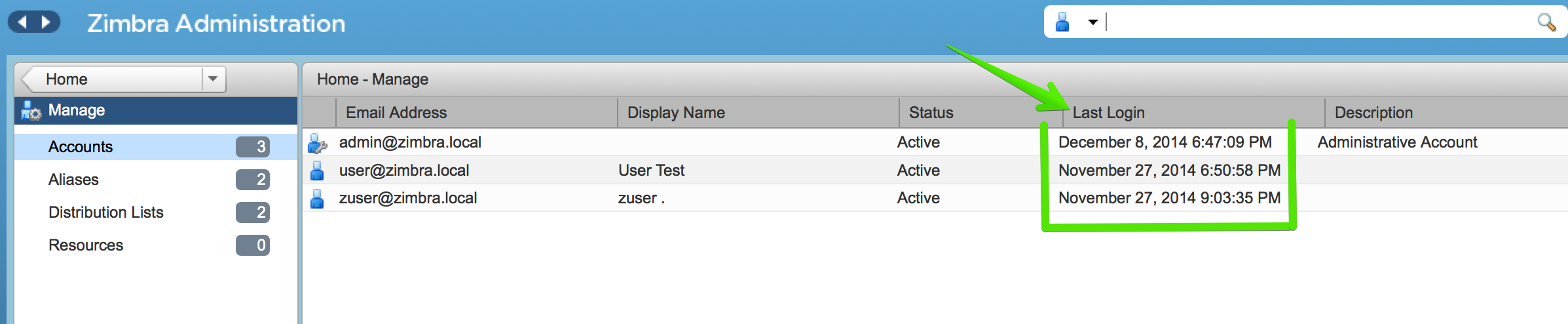Click the forward navigation arrow

coord(46,22)
